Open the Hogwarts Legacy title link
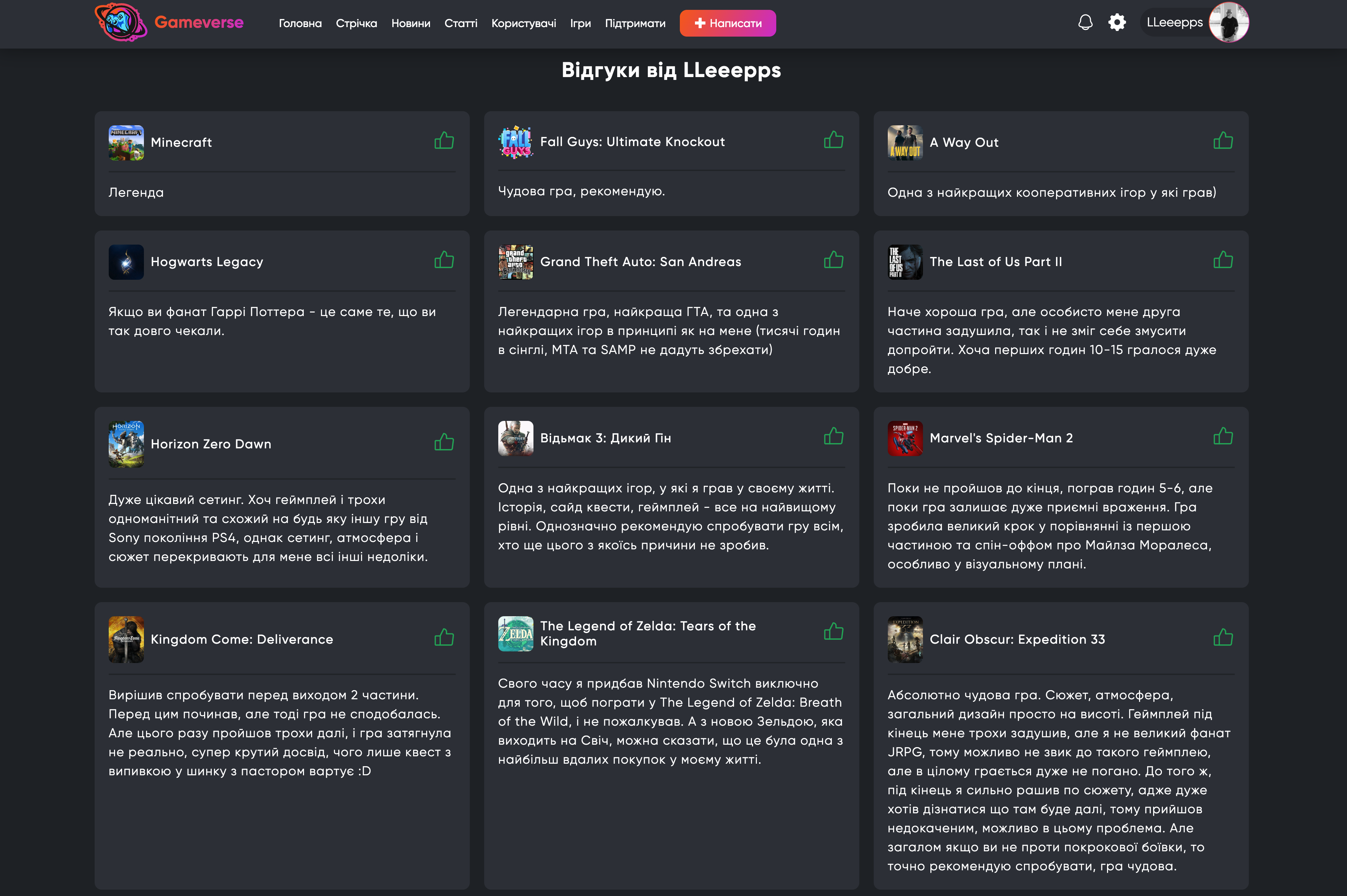The width and height of the screenshot is (1347, 896). 207,262
